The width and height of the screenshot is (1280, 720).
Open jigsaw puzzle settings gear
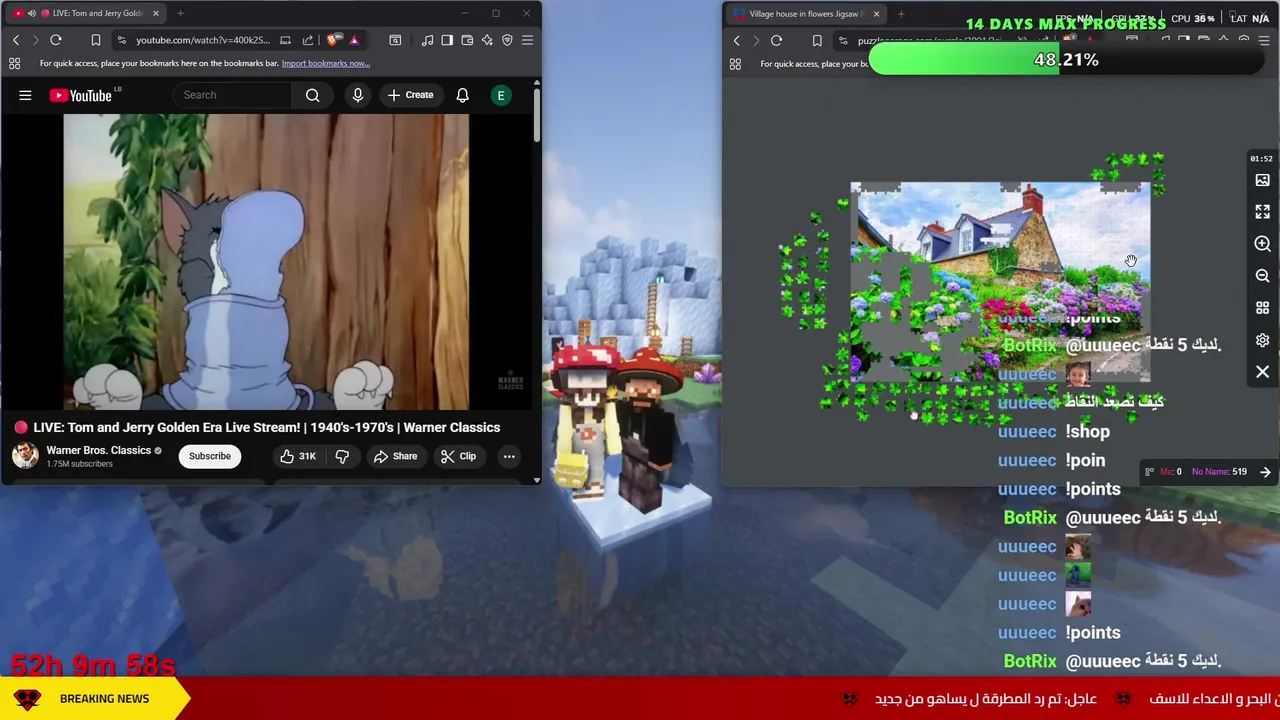[1262, 340]
